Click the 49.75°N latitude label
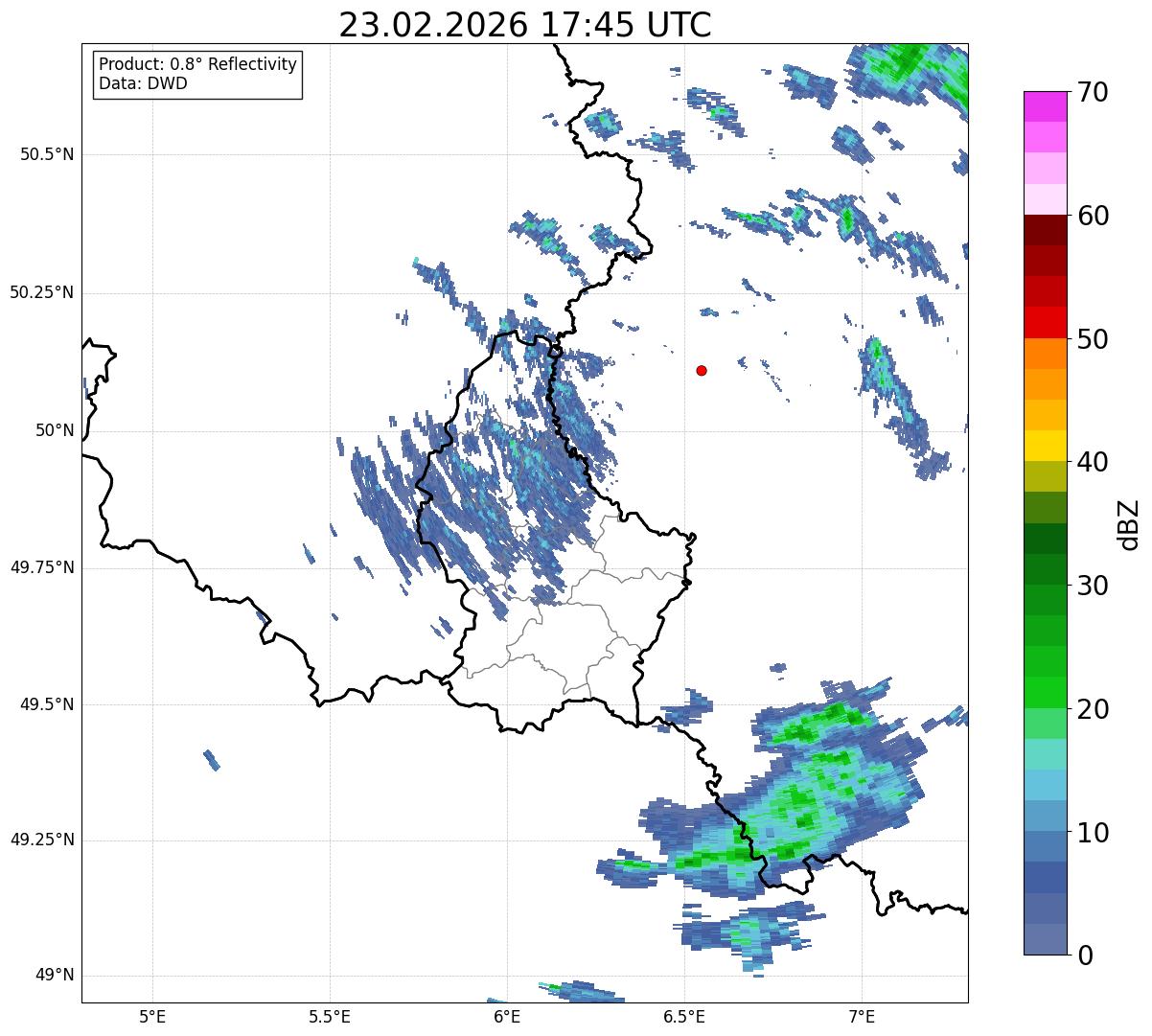This screenshot has height=1036, width=1152. point(42,567)
